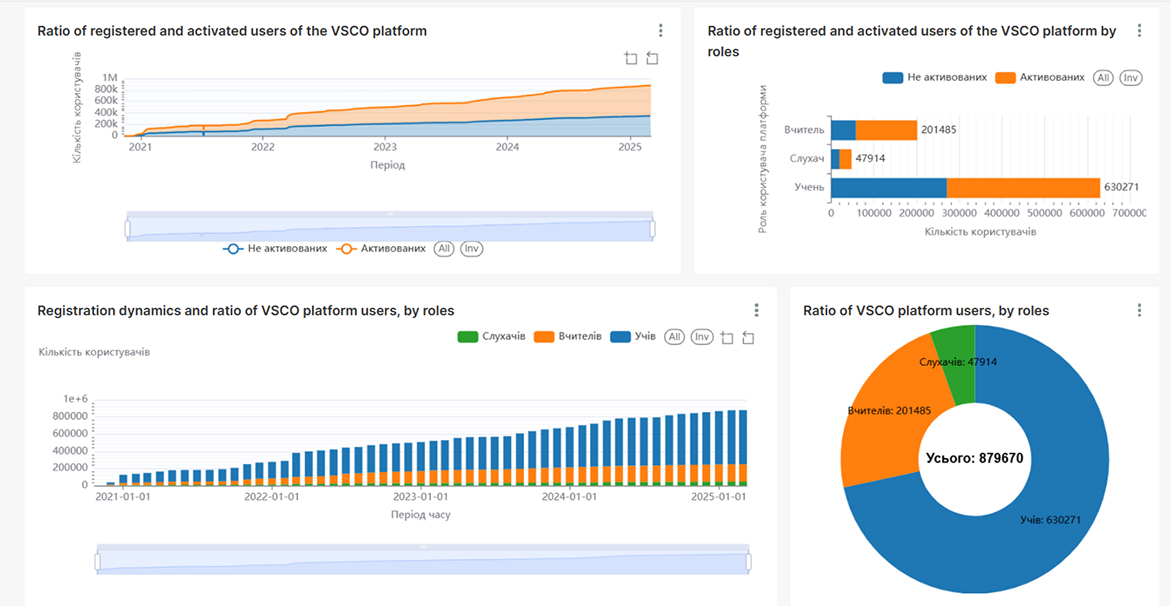Click the 'Учів: 630271' label on the donut chart
Viewport: 1171px width, 607px height.
[x=1050, y=520]
